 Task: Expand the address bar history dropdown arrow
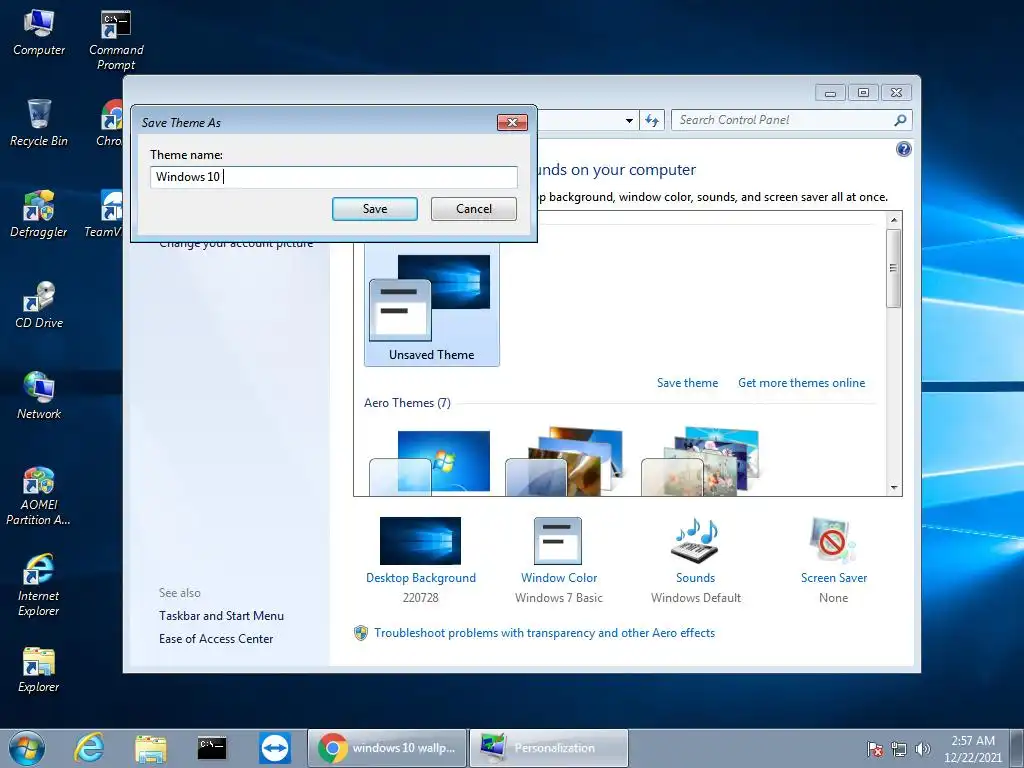click(629, 121)
